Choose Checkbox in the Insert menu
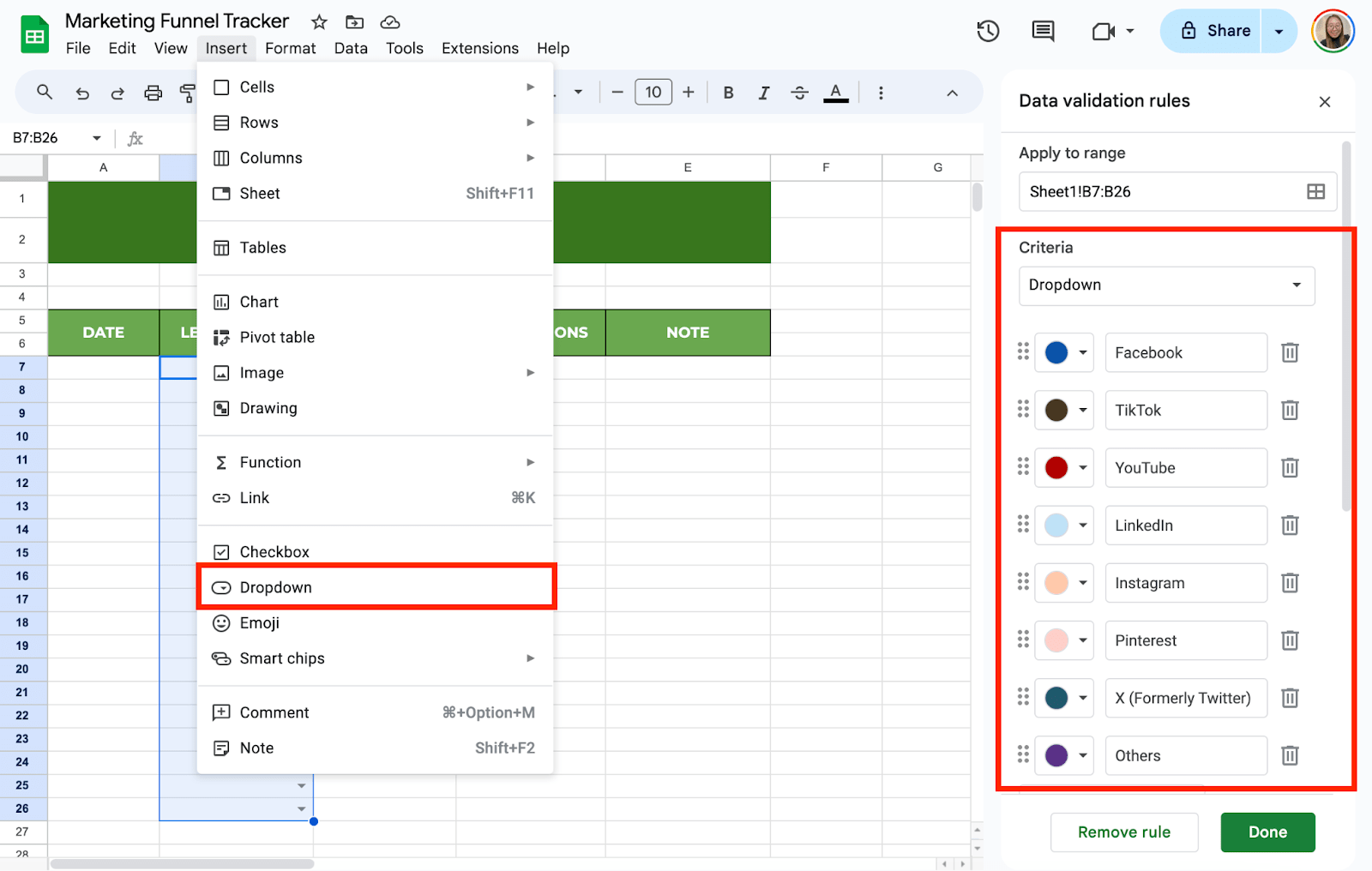1372x871 pixels. pos(376,552)
